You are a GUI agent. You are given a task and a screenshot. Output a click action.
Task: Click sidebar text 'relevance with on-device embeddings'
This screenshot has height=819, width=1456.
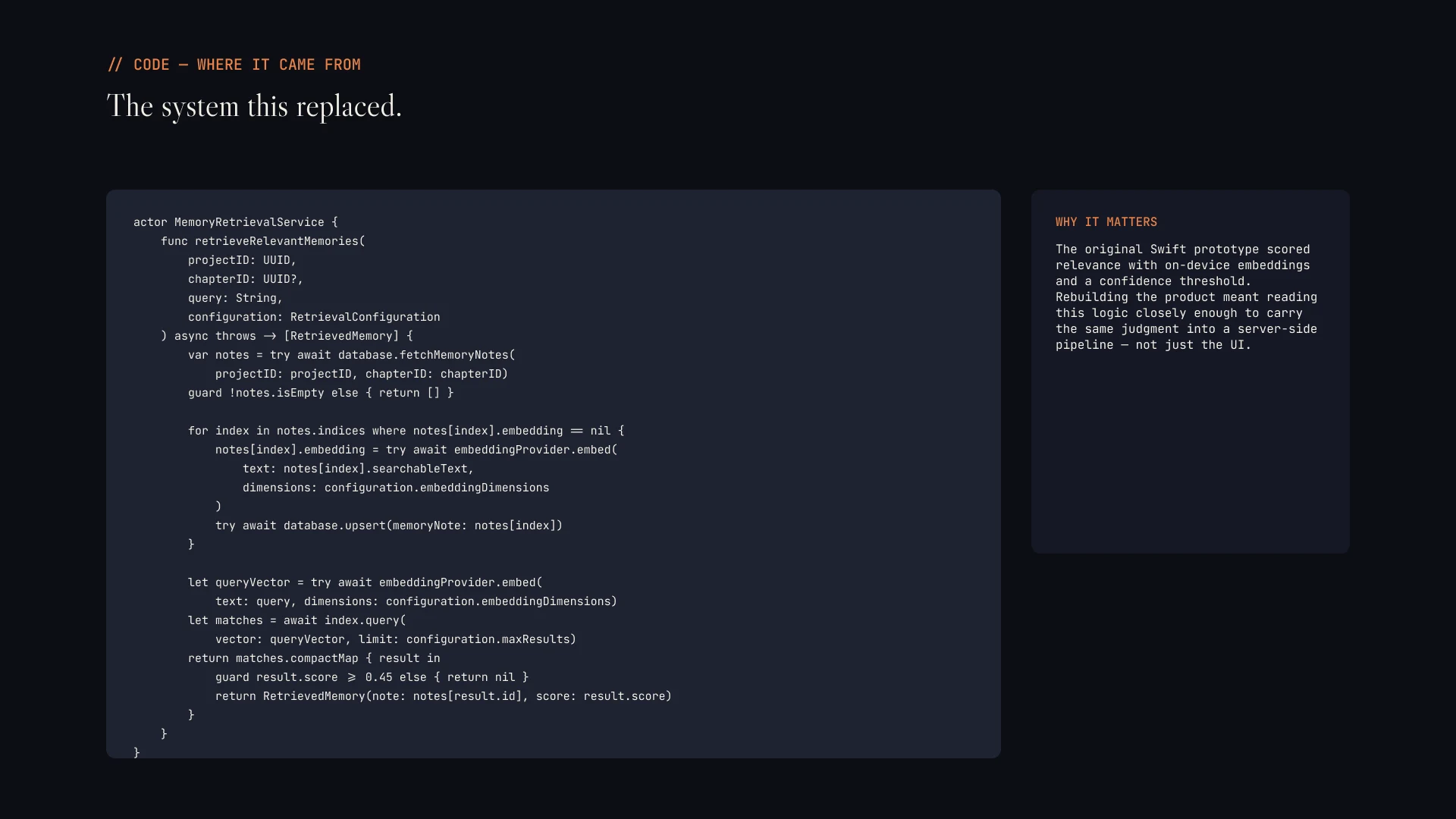click(x=1183, y=265)
